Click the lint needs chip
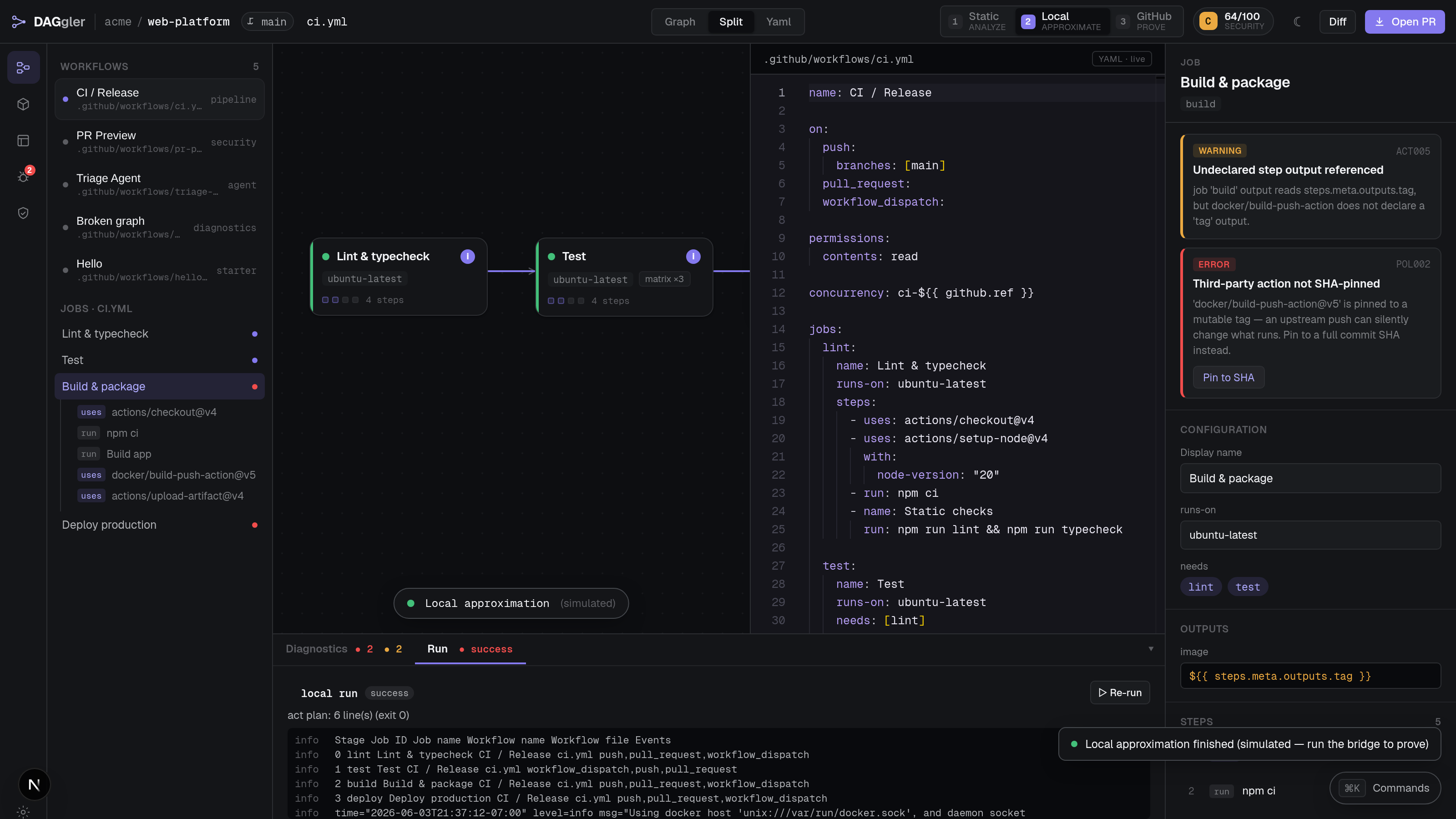Image resolution: width=1456 pixels, height=819 pixels. (1201, 587)
